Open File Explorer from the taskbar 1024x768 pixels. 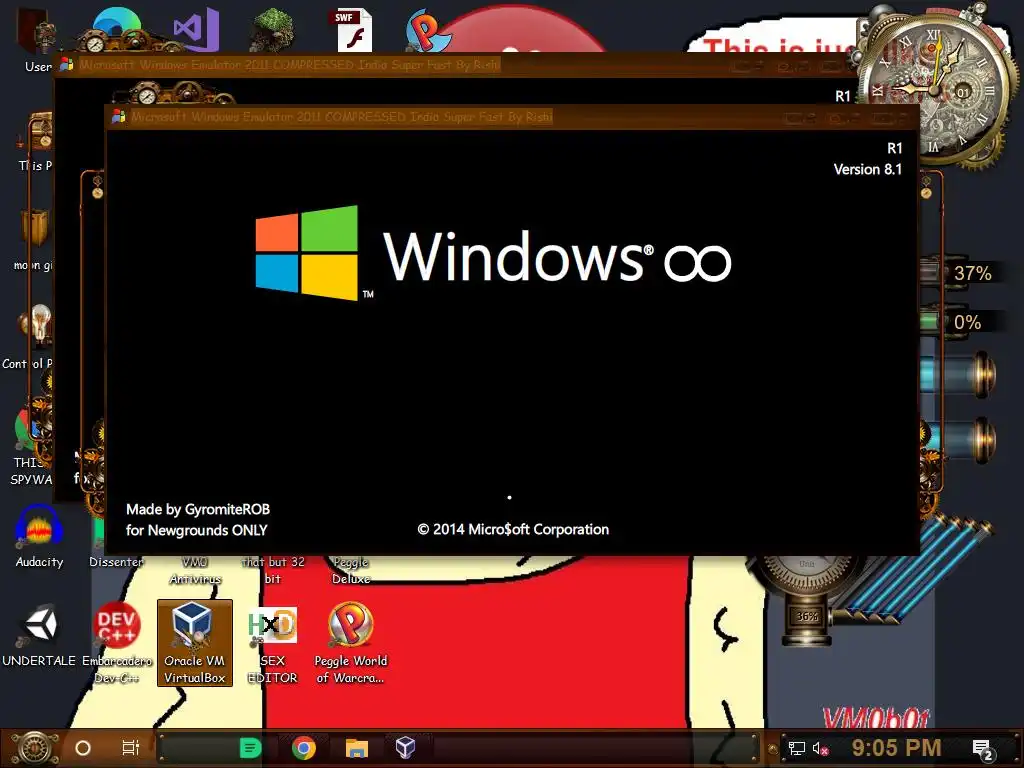[x=357, y=748]
